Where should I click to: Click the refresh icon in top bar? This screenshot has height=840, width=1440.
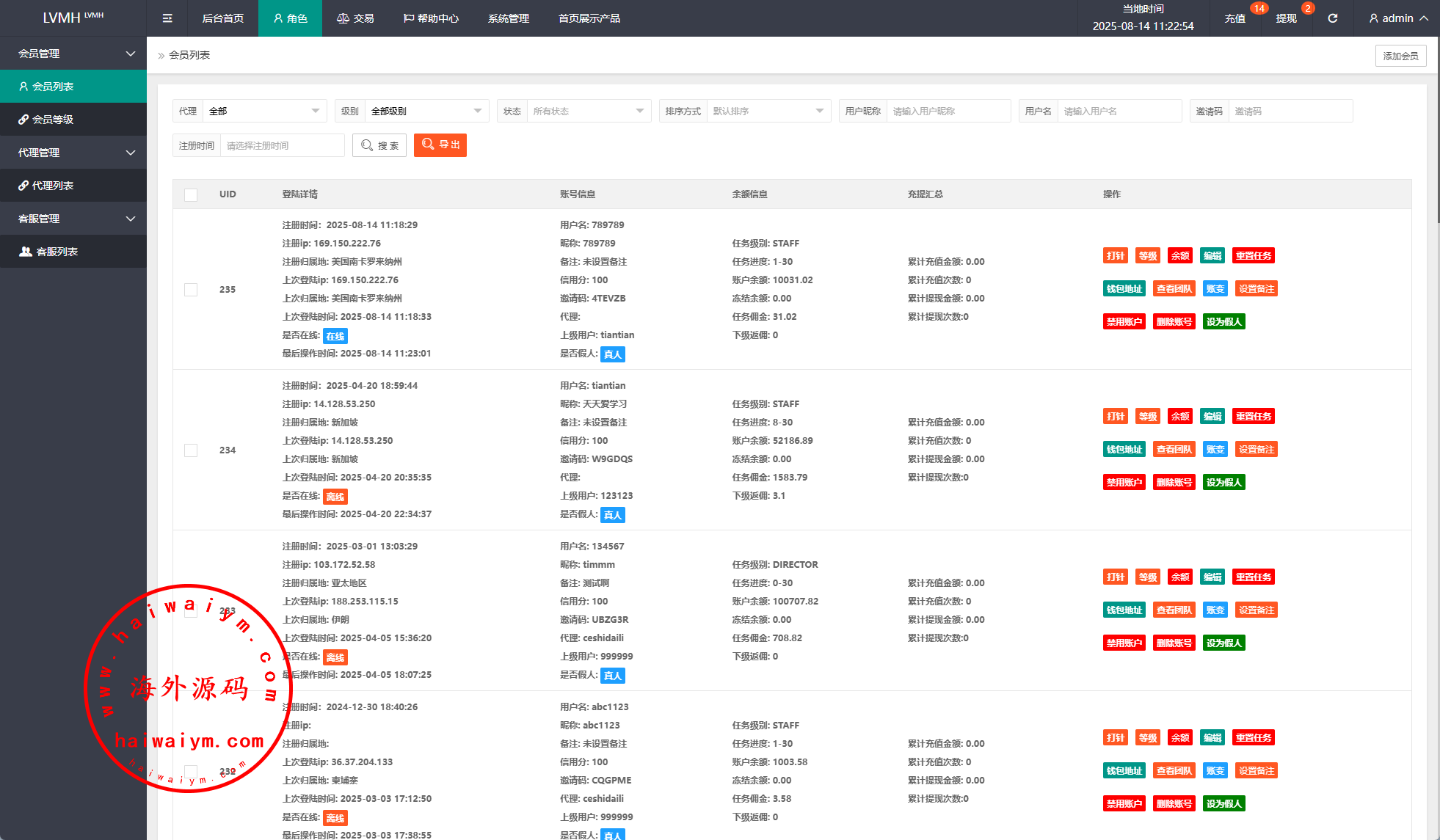coord(1332,18)
